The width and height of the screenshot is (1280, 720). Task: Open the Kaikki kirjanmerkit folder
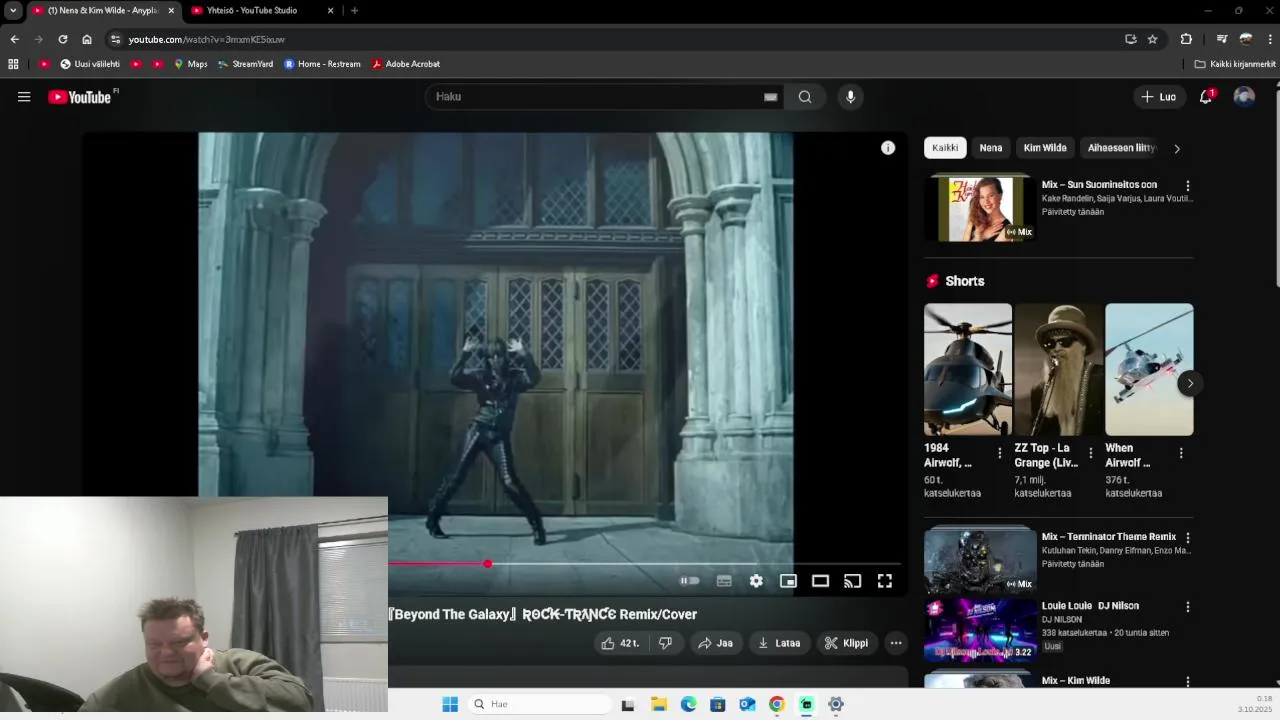(x=1235, y=64)
